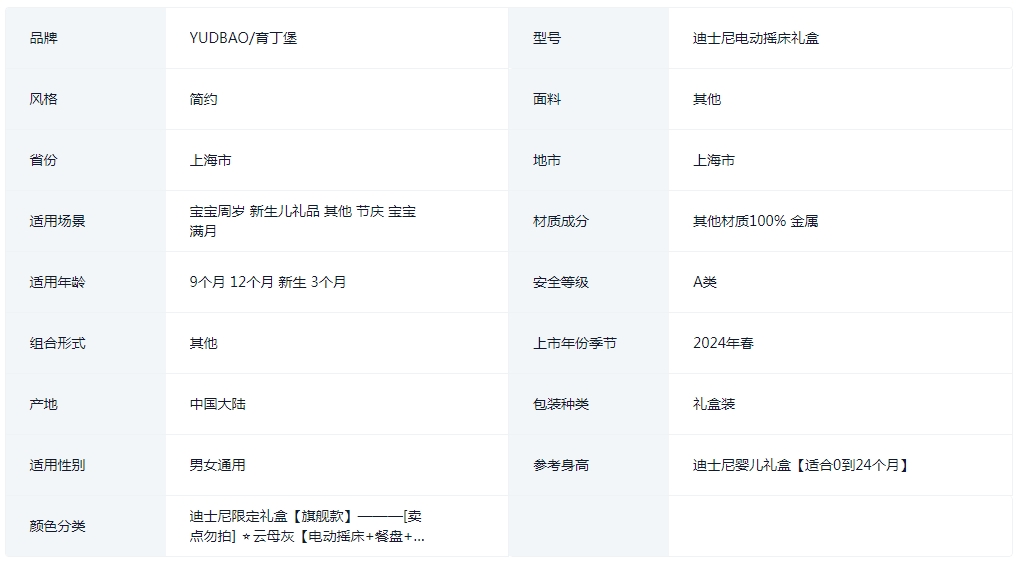Select the value 2024年春
1018x564 pixels.
(x=723, y=343)
